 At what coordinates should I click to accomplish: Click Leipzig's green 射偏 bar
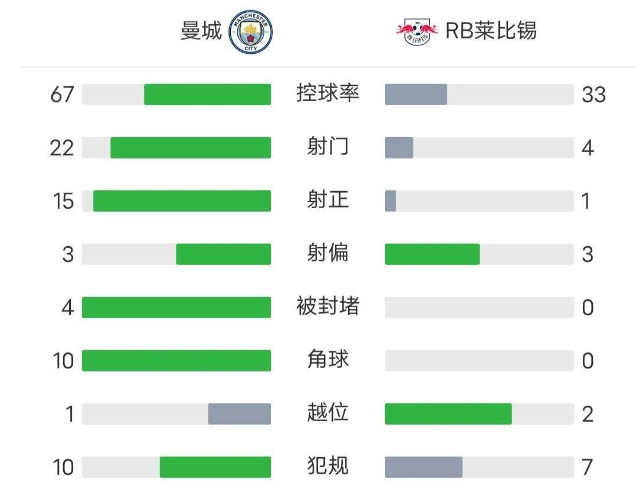pyautogui.click(x=432, y=254)
